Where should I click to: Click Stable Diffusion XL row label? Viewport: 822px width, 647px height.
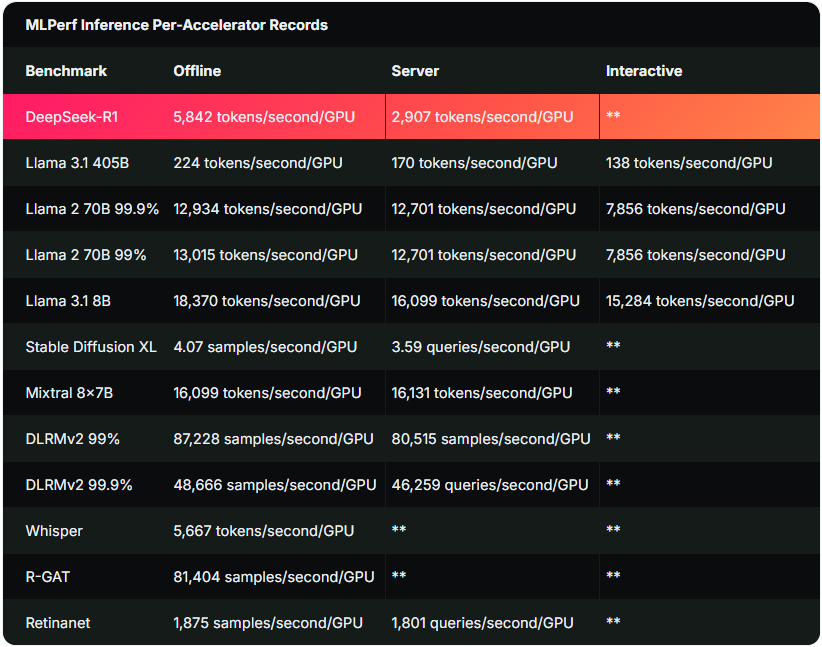click(x=91, y=347)
